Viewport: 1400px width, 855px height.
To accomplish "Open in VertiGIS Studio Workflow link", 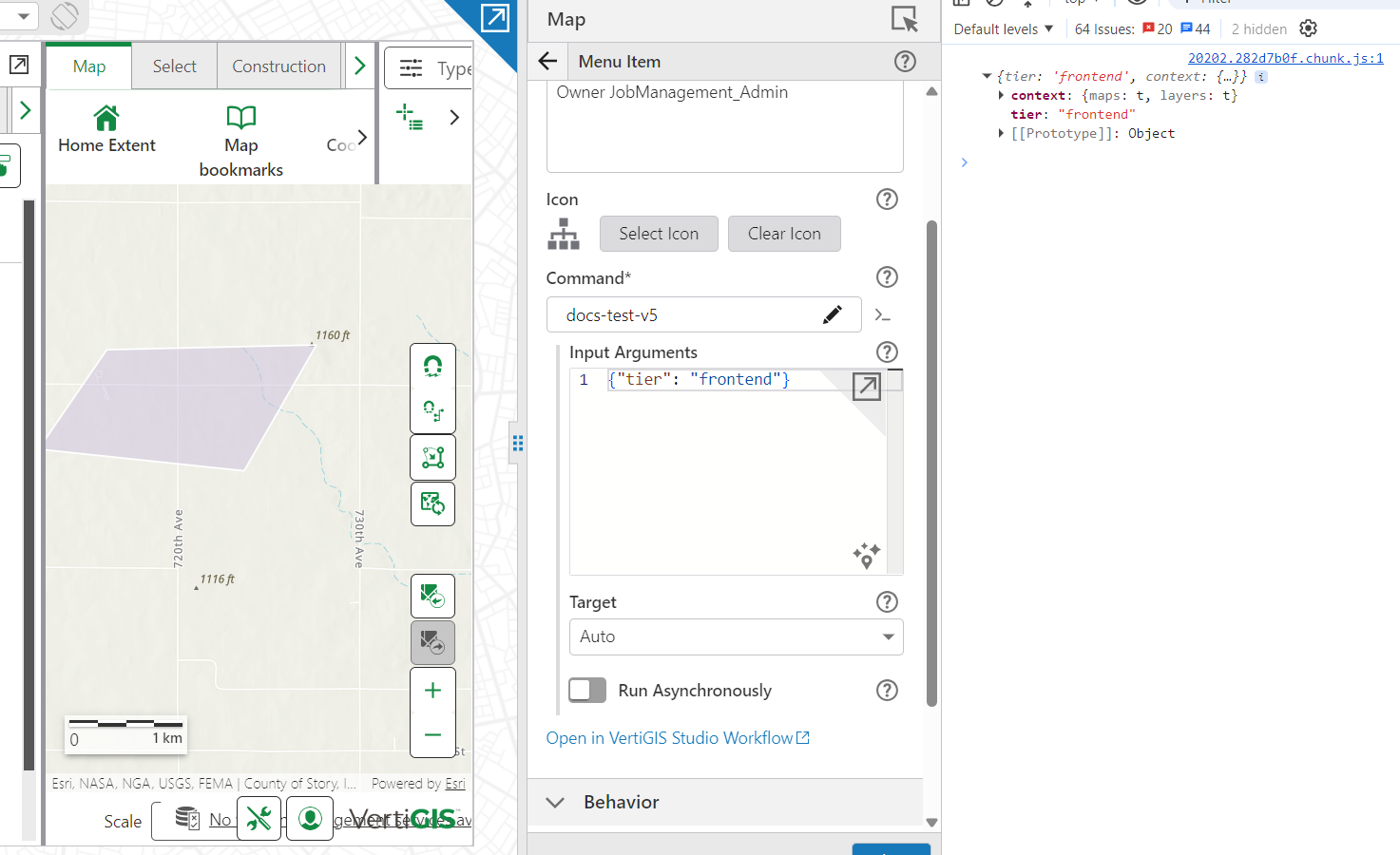I will pyautogui.click(x=678, y=738).
